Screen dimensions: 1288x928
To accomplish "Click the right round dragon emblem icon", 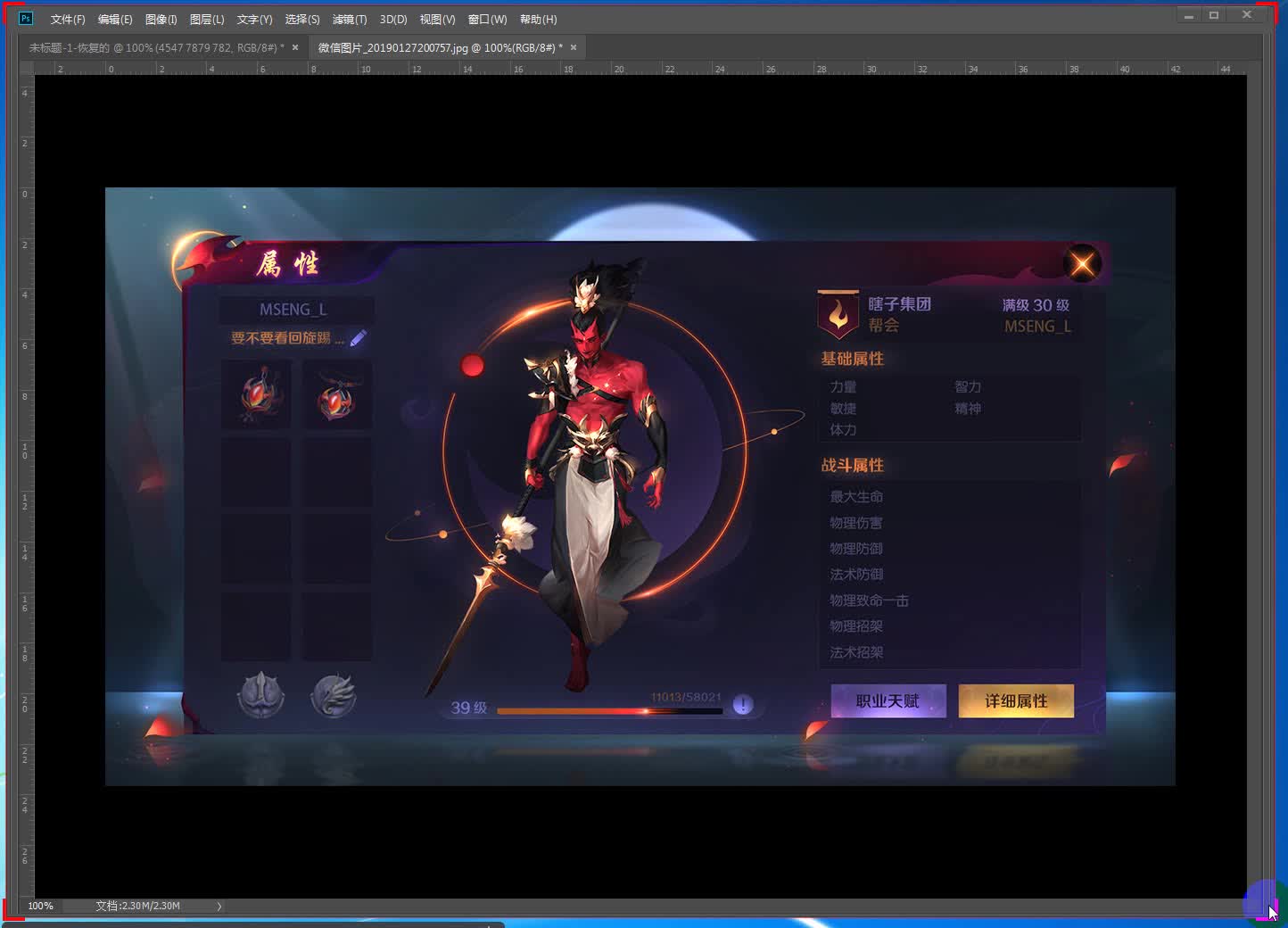I will click(x=334, y=696).
